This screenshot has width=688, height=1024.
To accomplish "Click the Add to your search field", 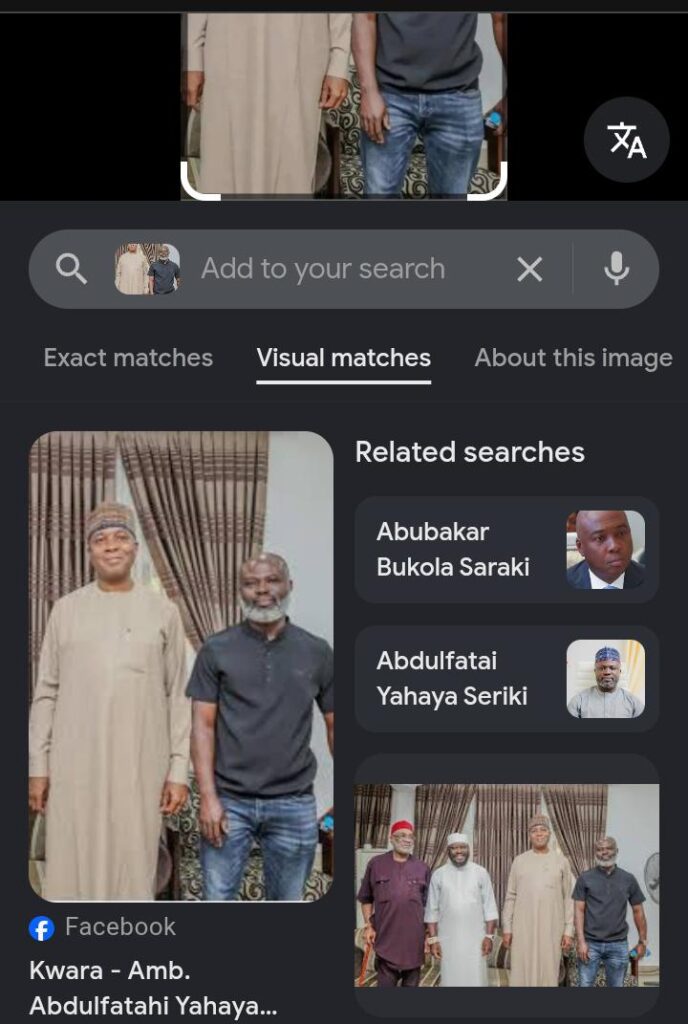I will 323,269.
